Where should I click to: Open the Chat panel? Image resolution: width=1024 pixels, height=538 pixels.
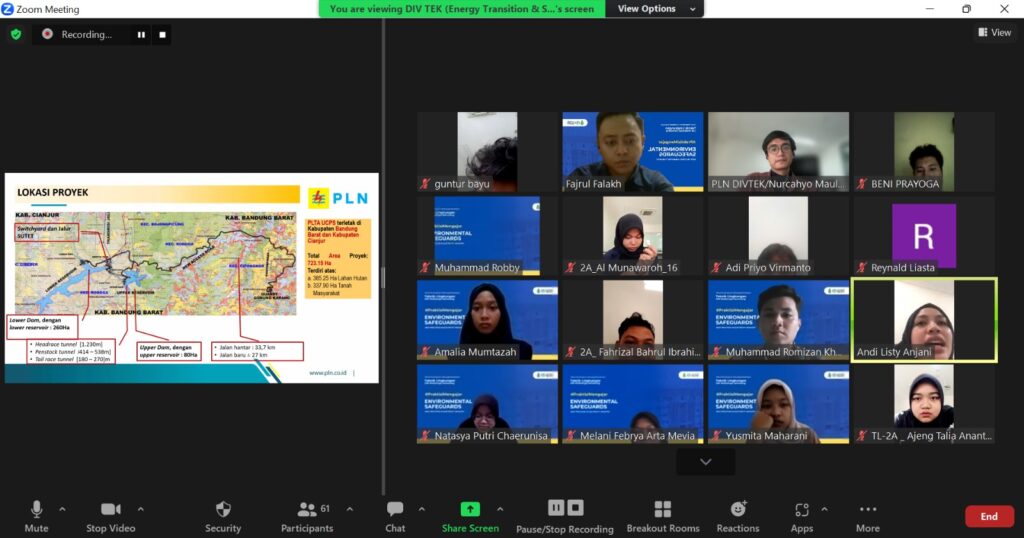[x=395, y=516]
